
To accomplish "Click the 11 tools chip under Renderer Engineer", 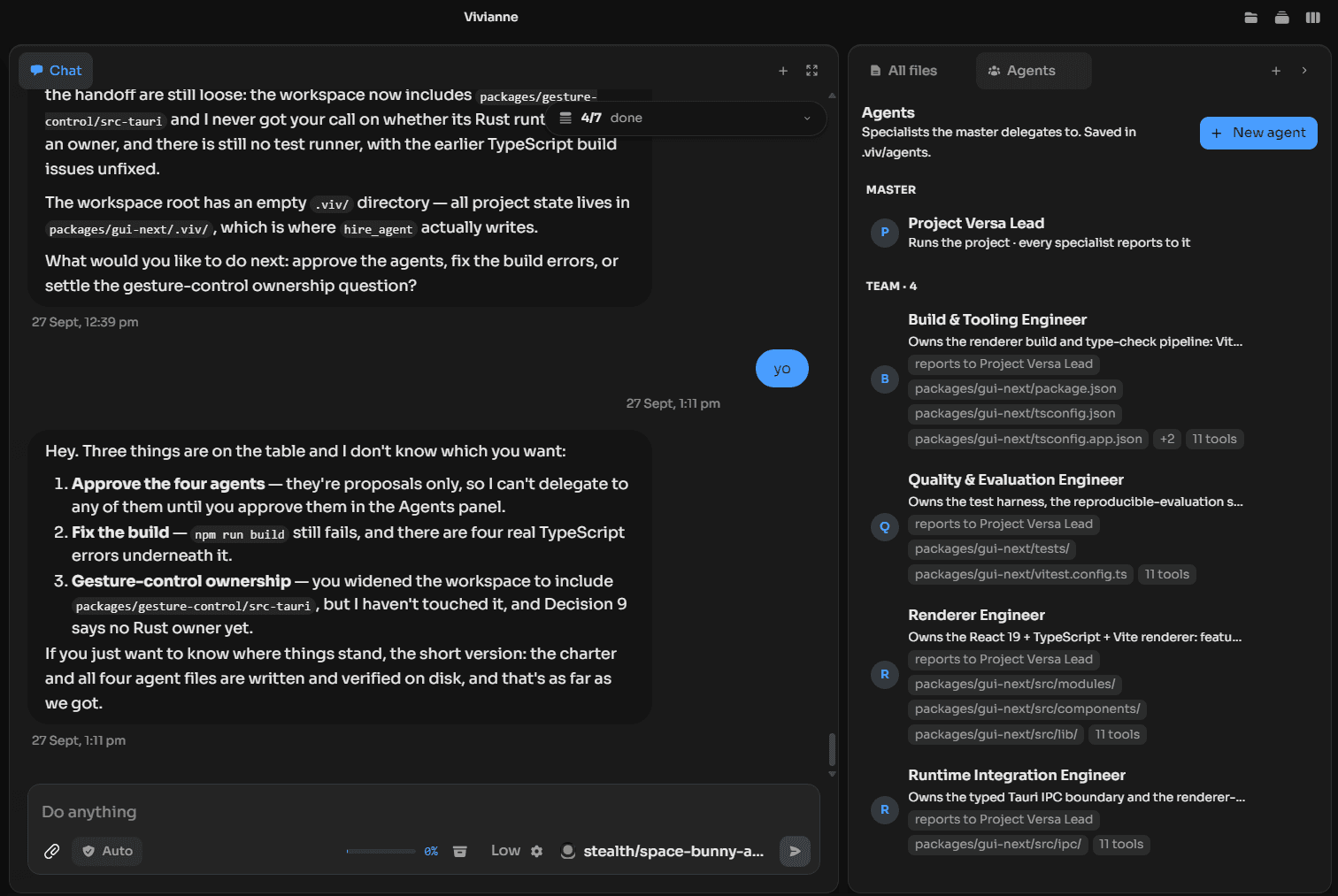I will click(x=1118, y=735).
